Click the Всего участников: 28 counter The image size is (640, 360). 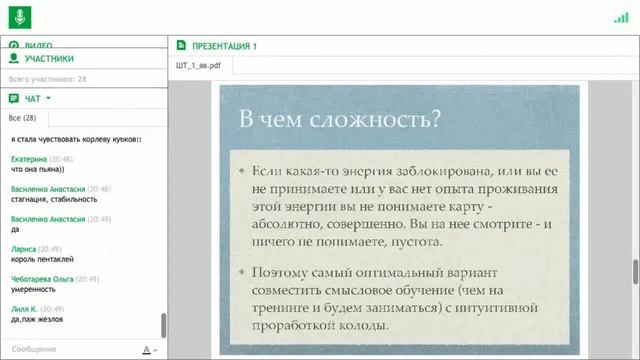(47, 79)
